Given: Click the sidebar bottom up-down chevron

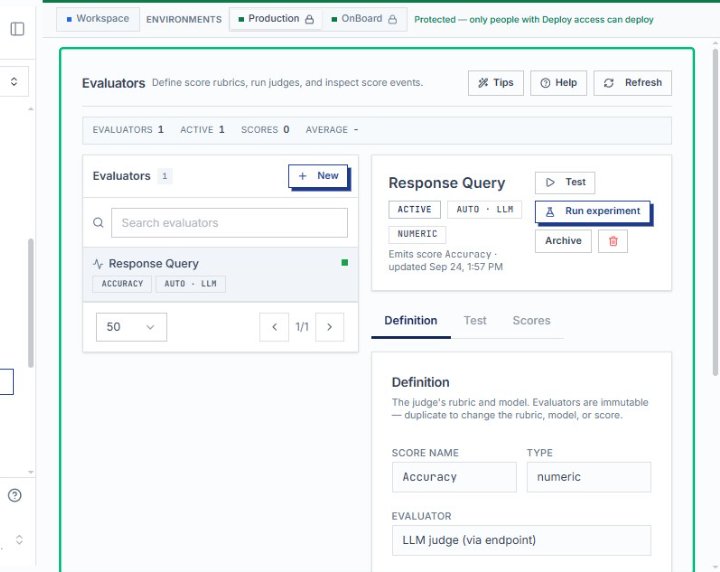Looking at the screenshot, I should (19, 539).
